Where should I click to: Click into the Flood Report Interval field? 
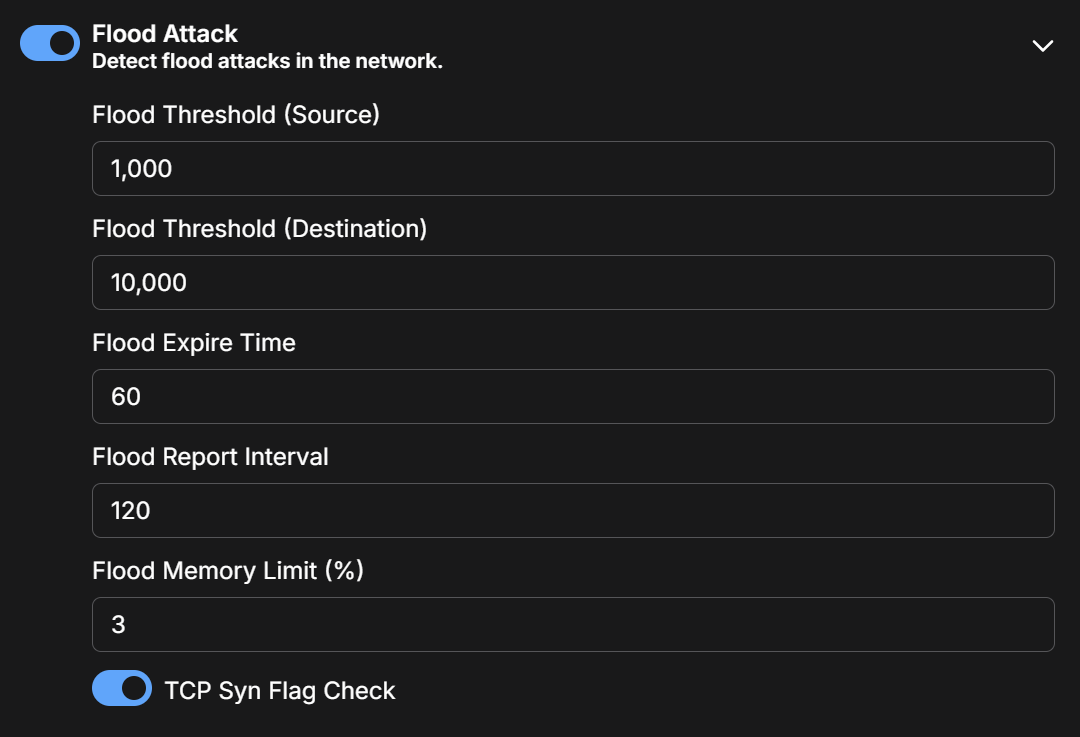pos(573,510)
